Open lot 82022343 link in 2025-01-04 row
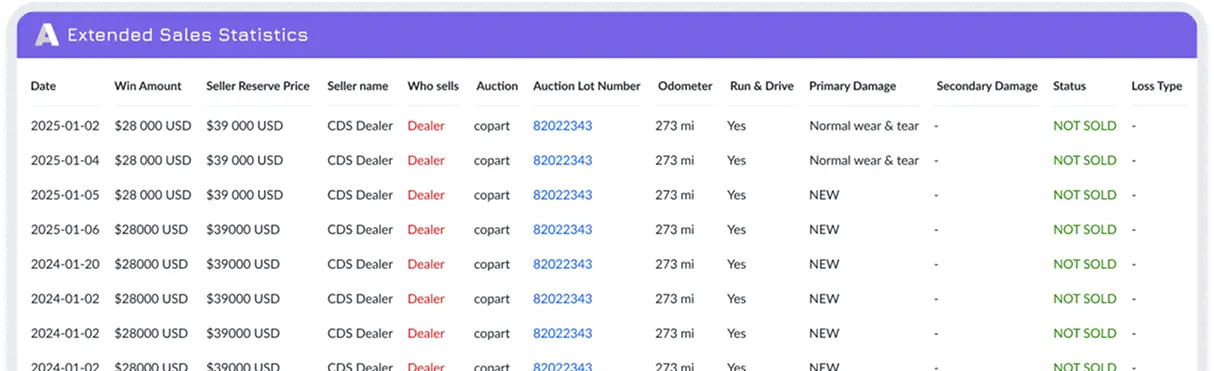The image size is (1214, 371). (562, 160)
